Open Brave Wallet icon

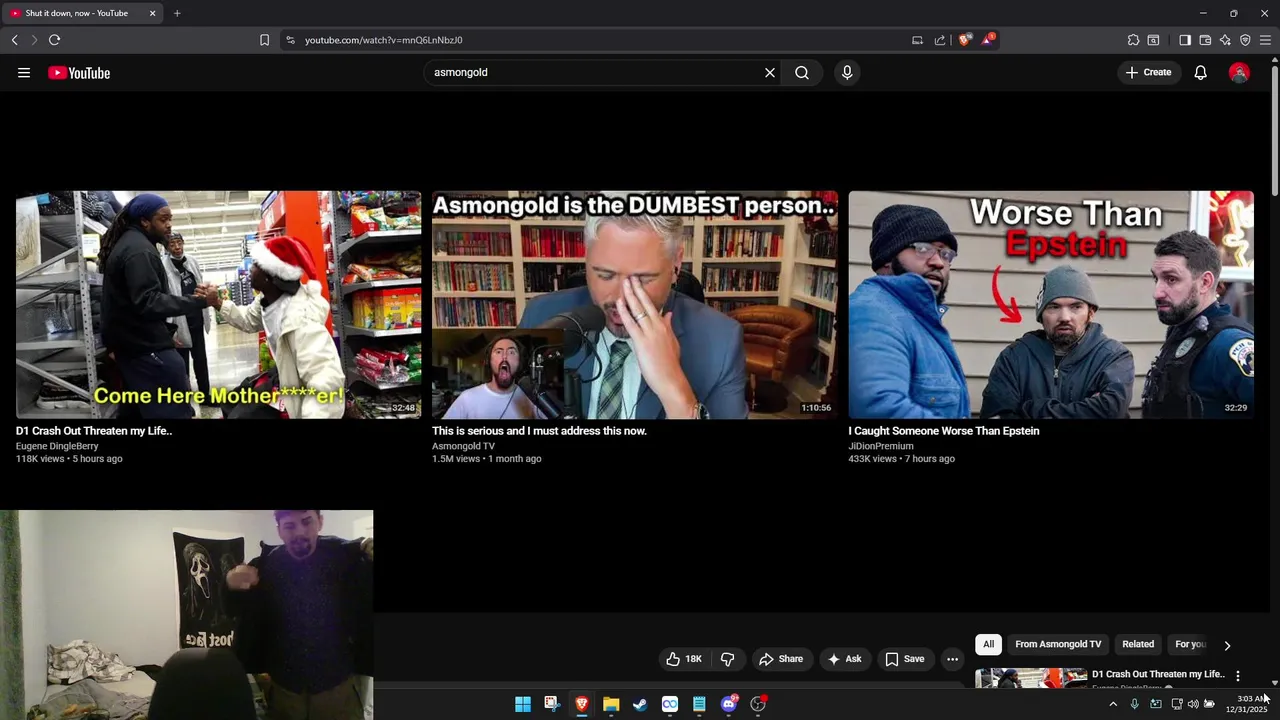[x=1205, y=40]
